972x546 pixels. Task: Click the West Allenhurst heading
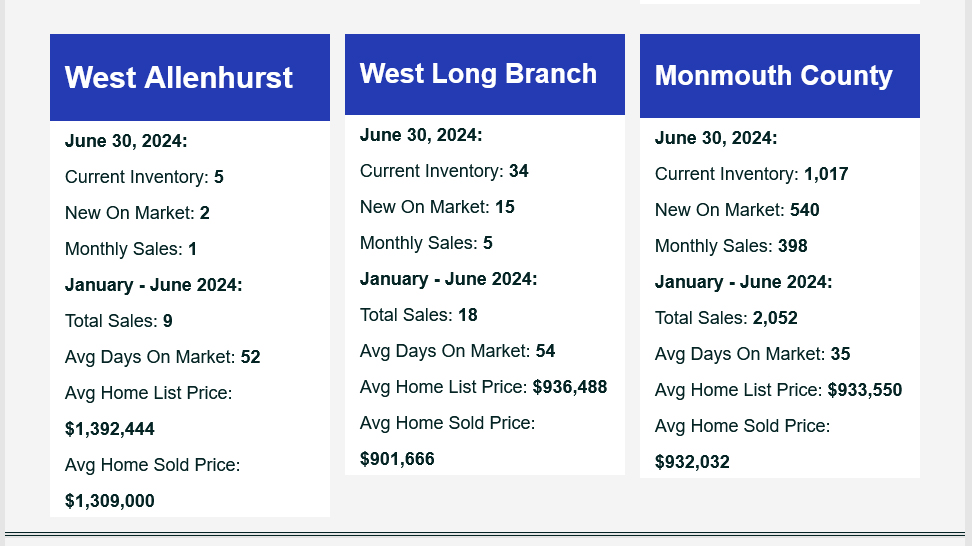tap(179, 78)
